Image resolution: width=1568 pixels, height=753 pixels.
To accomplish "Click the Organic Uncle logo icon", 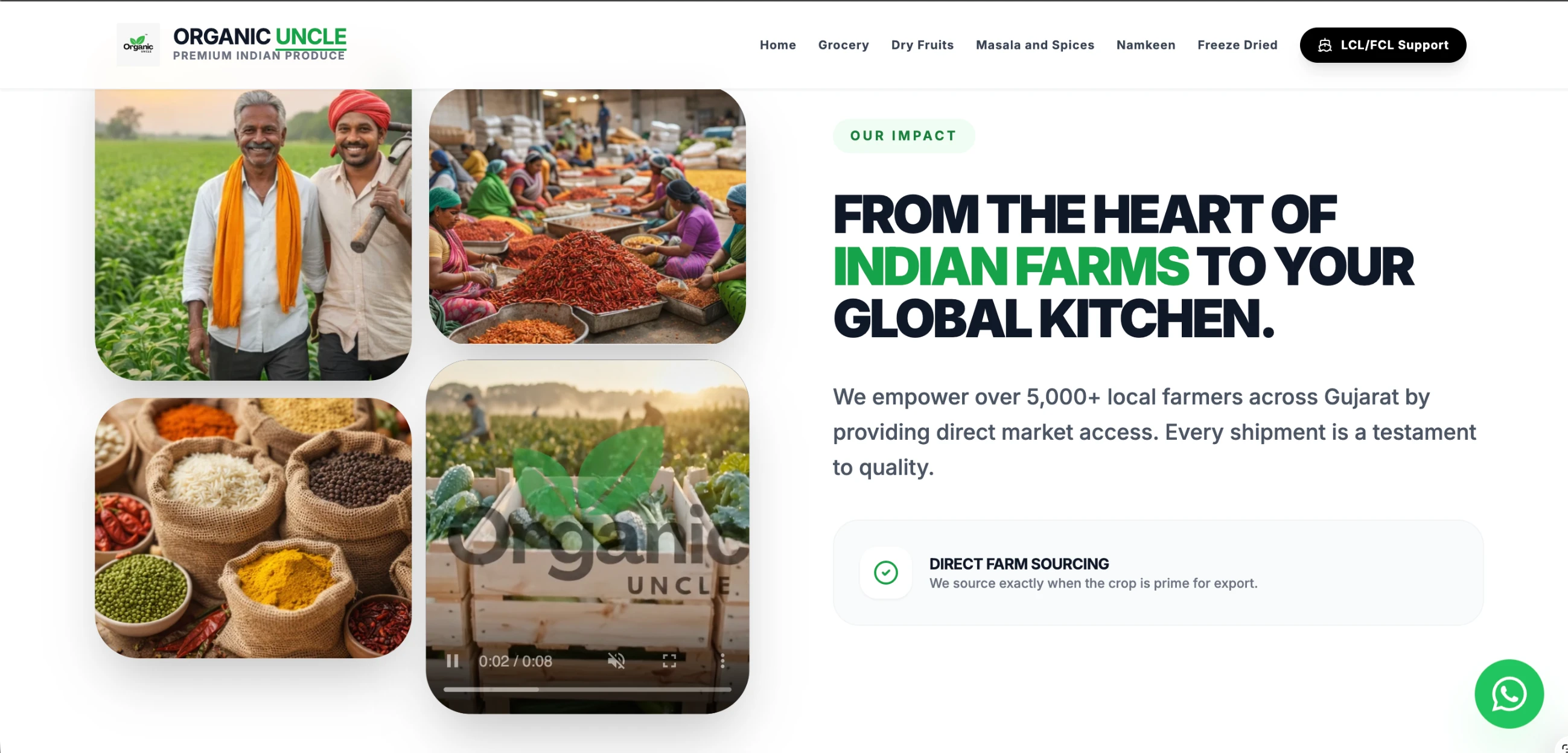I will pyautogui.click(x=138, y=45).
